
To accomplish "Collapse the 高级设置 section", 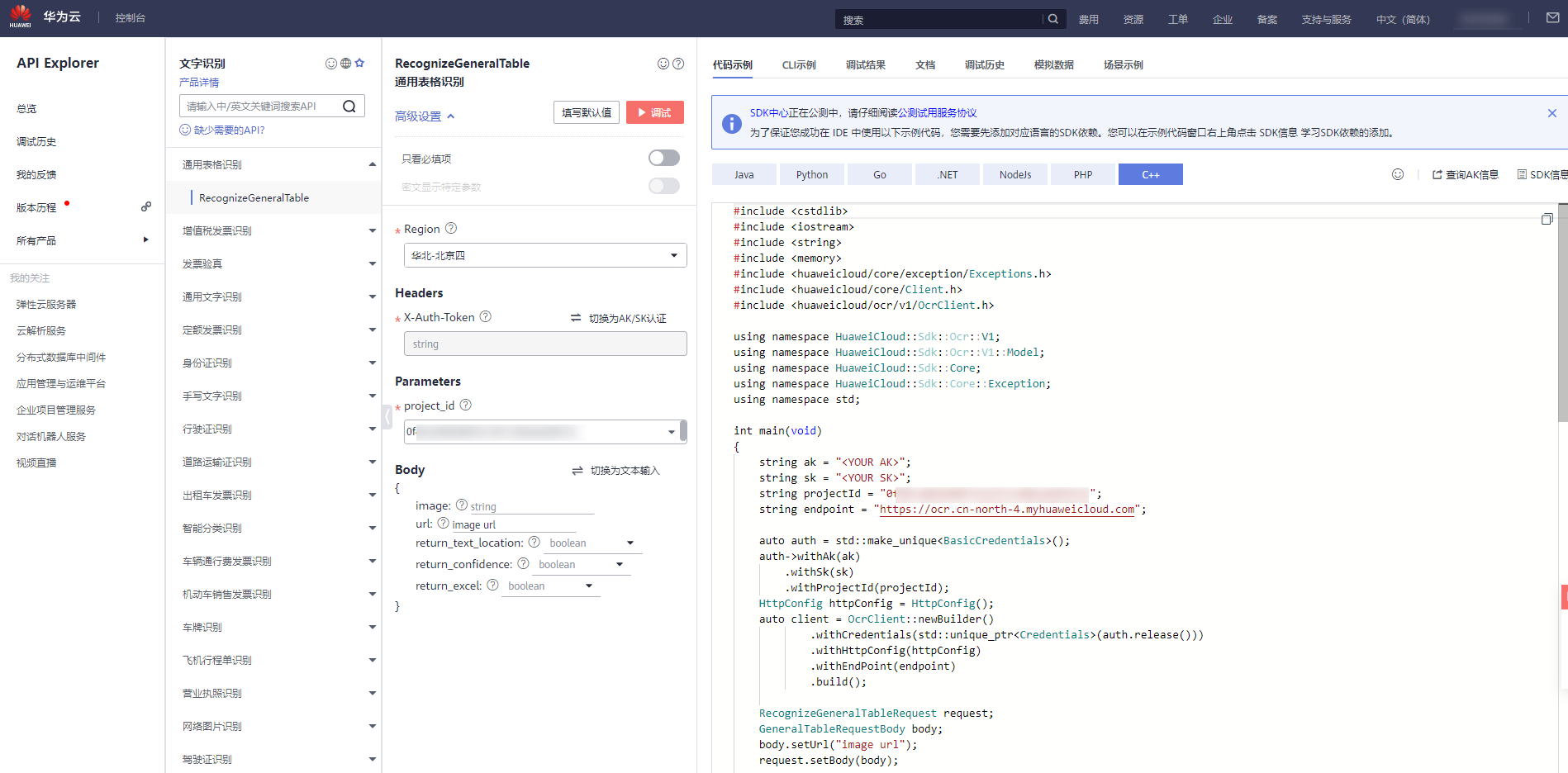I will 425,116.
